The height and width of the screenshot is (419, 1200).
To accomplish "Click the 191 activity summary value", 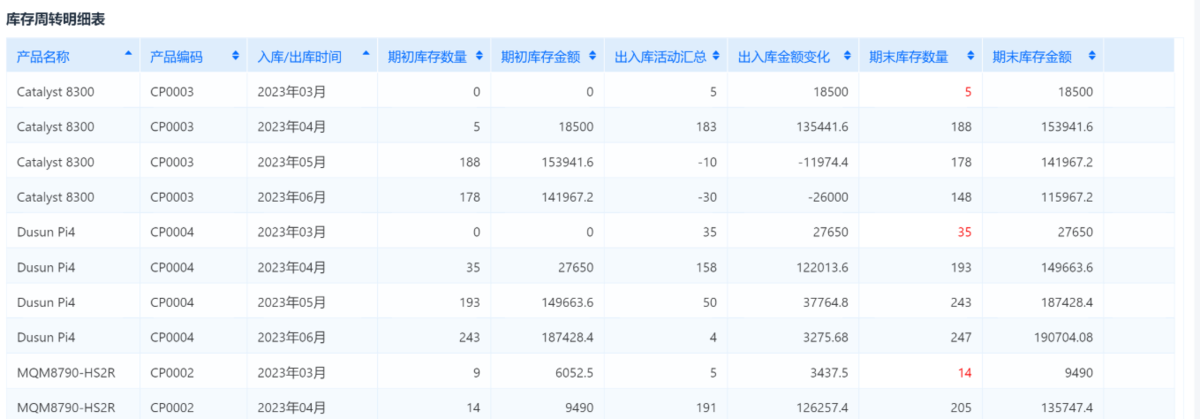I will point(707,407).
